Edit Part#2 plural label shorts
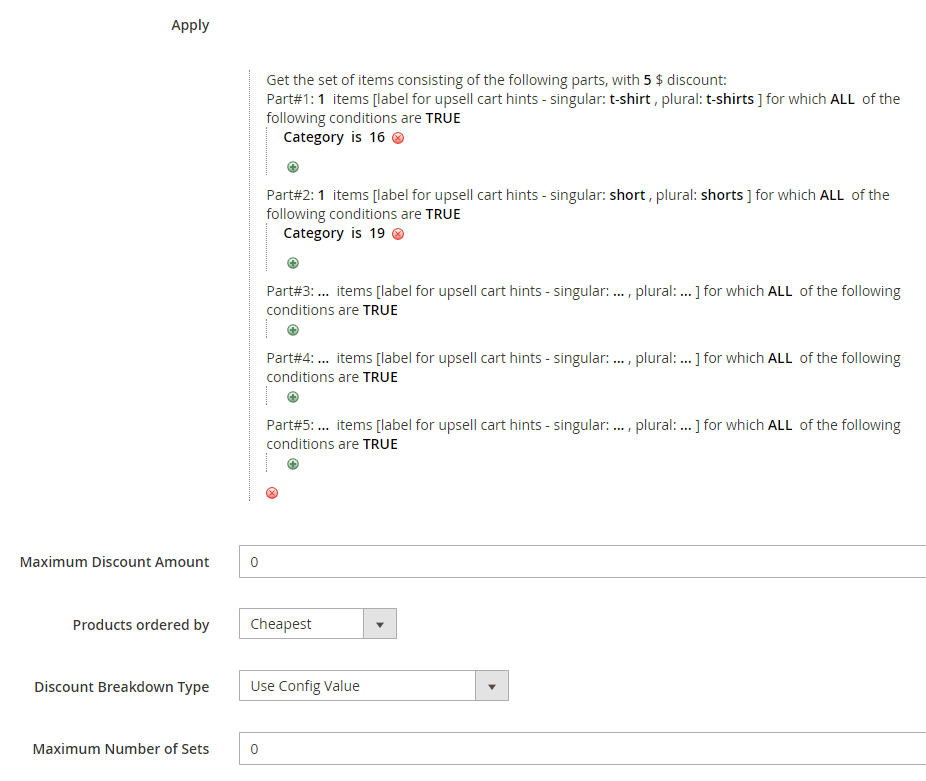The image size is (926, 781). 722,196
